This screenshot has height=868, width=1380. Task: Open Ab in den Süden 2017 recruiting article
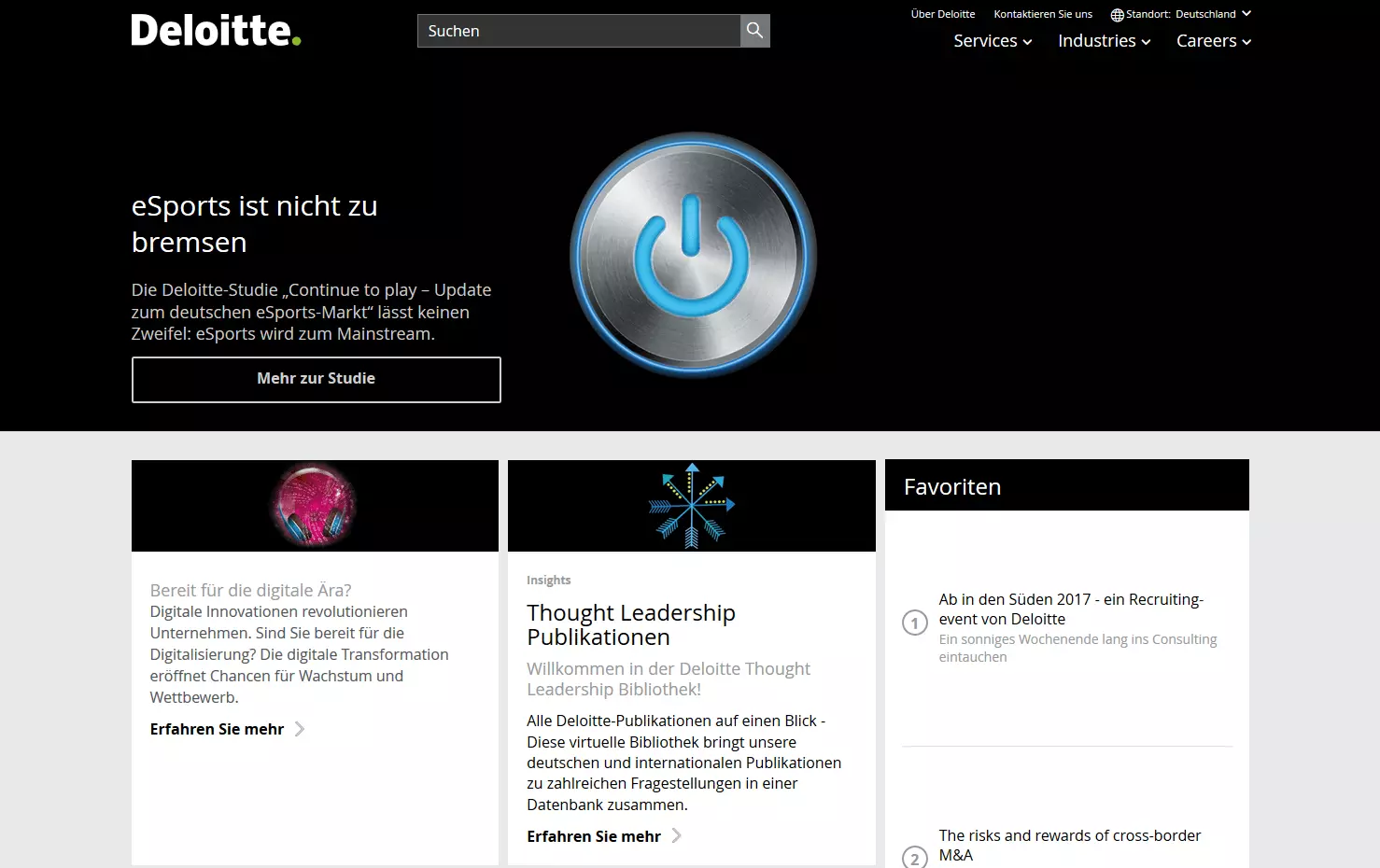tap(1070, 609)
